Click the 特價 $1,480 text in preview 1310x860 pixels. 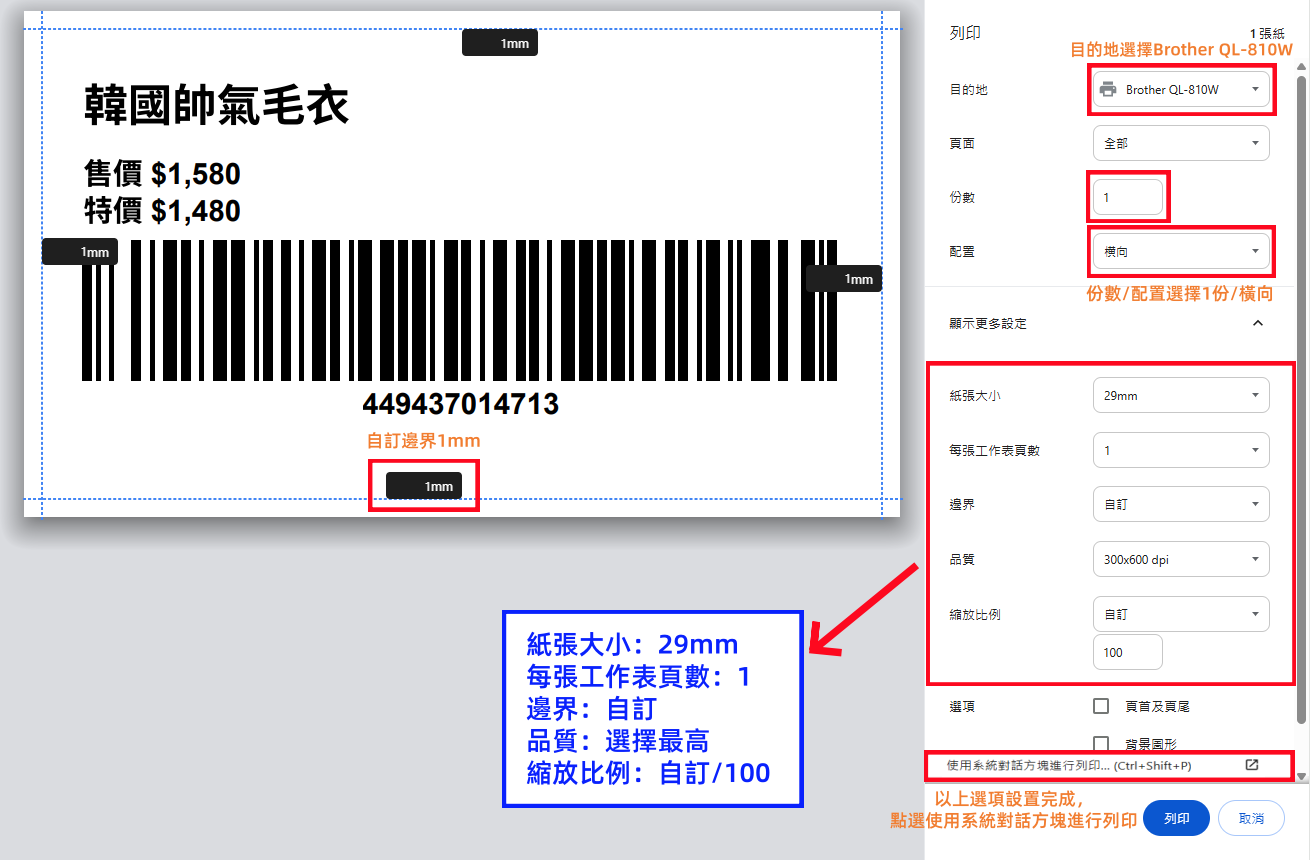[x=162, y=211]
